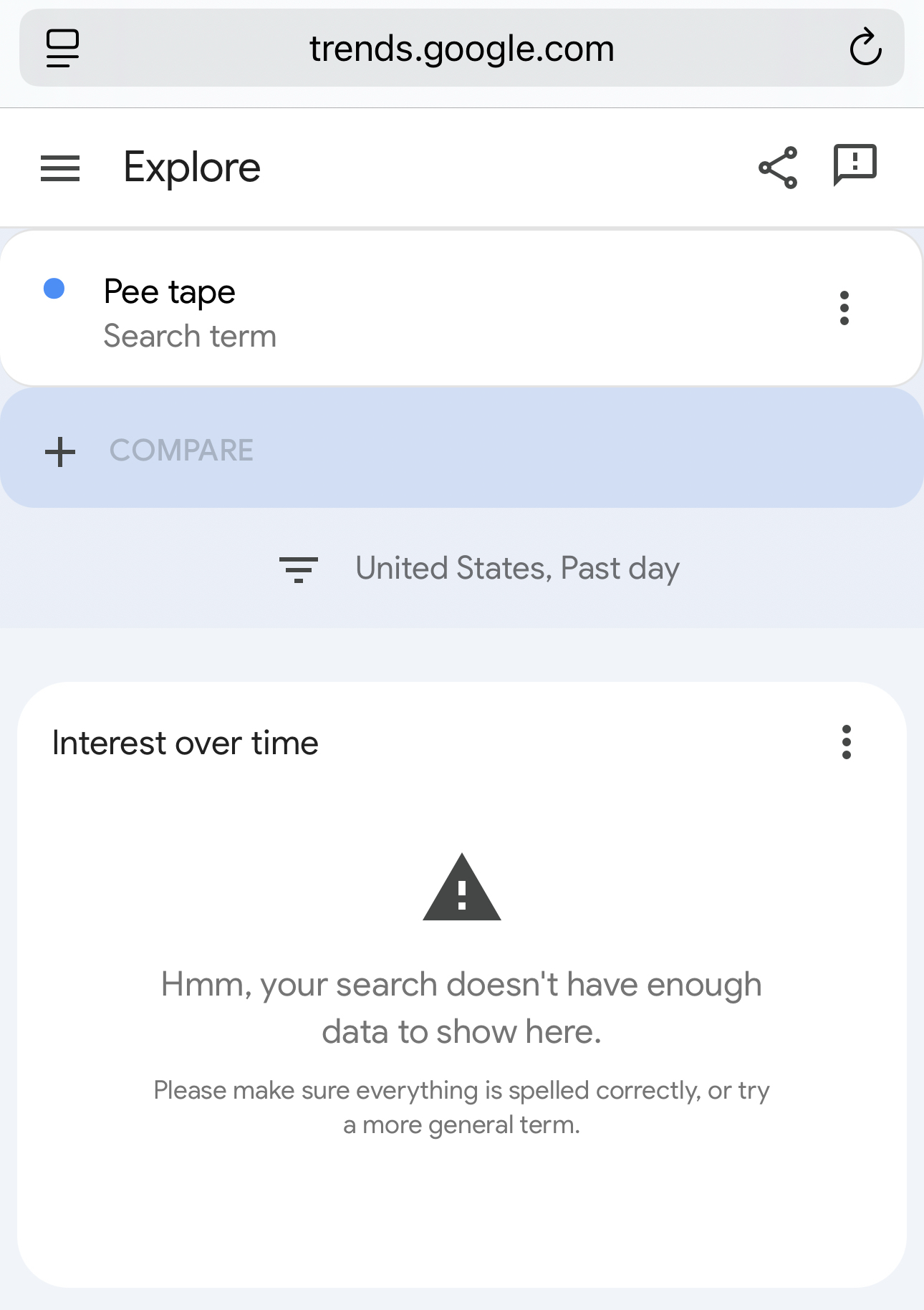Click the plus icon beside COMPARE

pyautogui.click(x=60, y=452)
